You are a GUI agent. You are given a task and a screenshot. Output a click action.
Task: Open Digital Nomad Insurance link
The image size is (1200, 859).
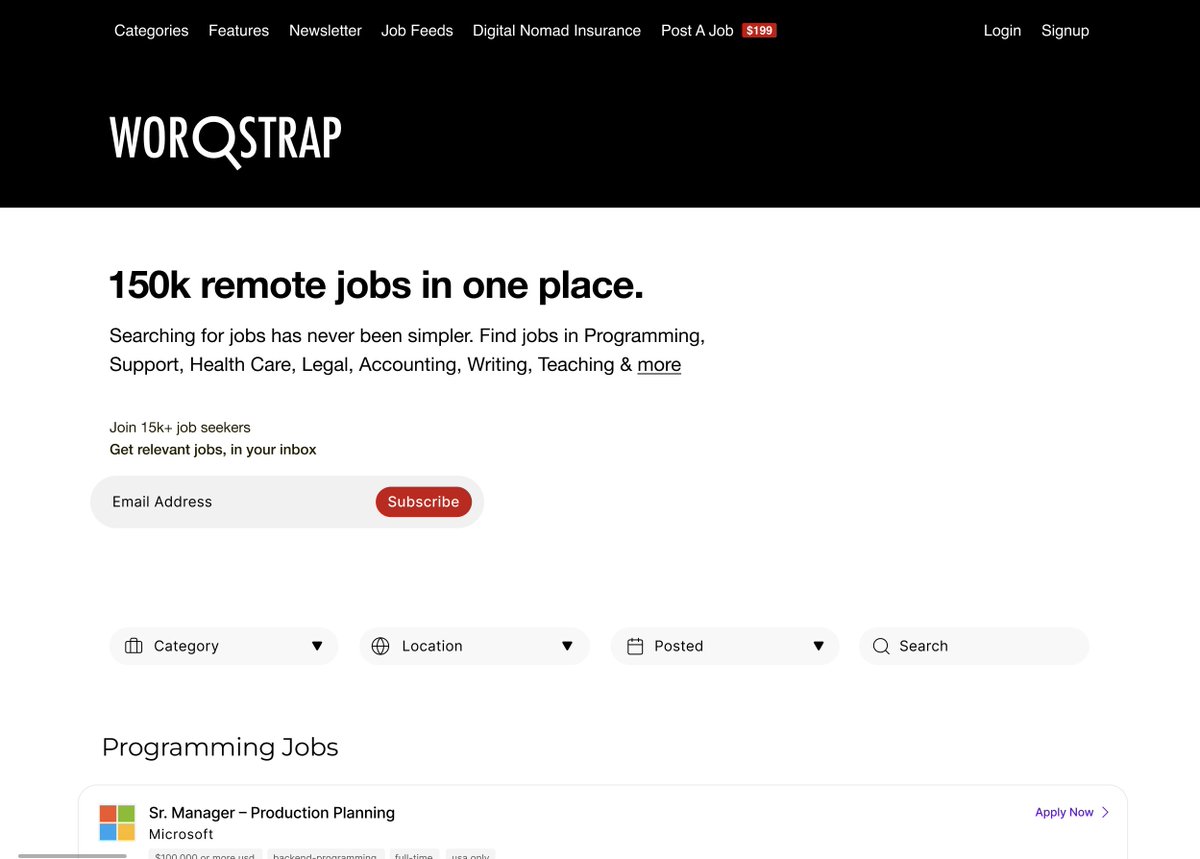557,31
